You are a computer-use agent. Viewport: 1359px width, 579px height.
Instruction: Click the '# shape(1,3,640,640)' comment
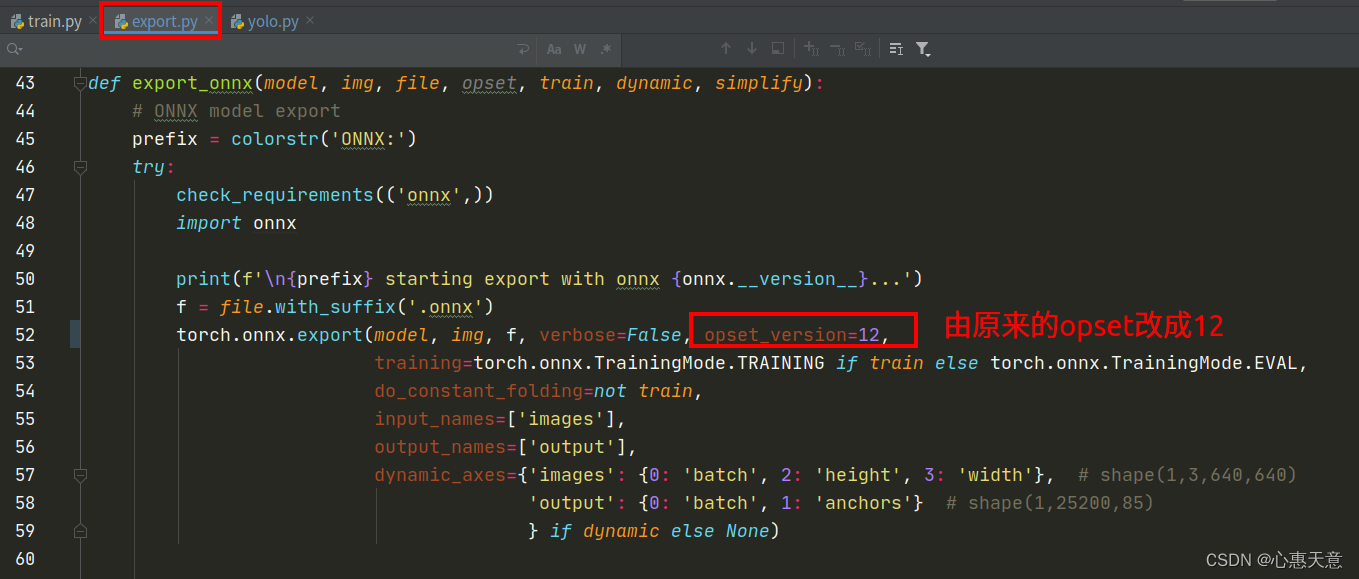1187,475
